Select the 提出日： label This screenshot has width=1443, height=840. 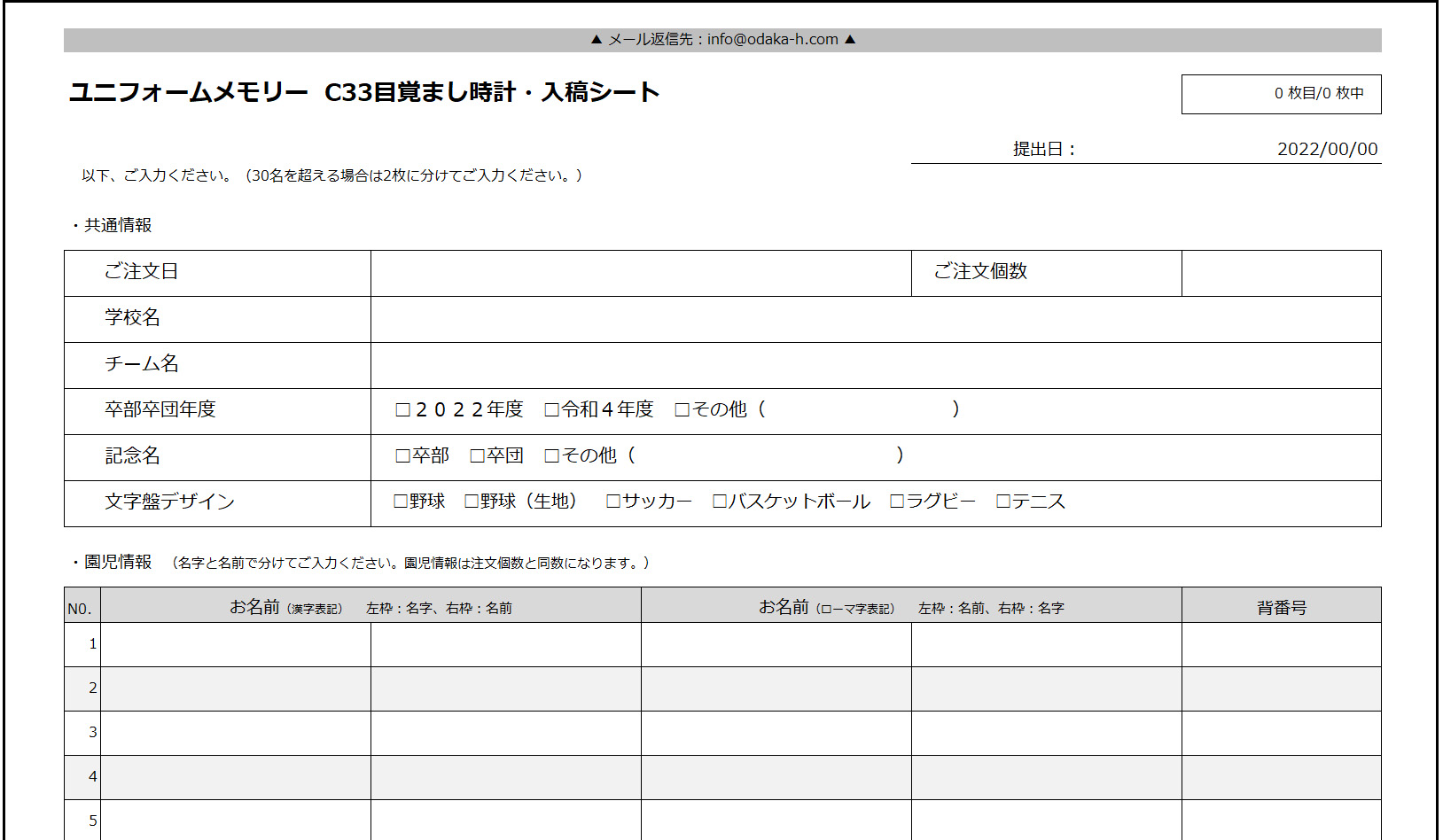(x=1044, y=149)
